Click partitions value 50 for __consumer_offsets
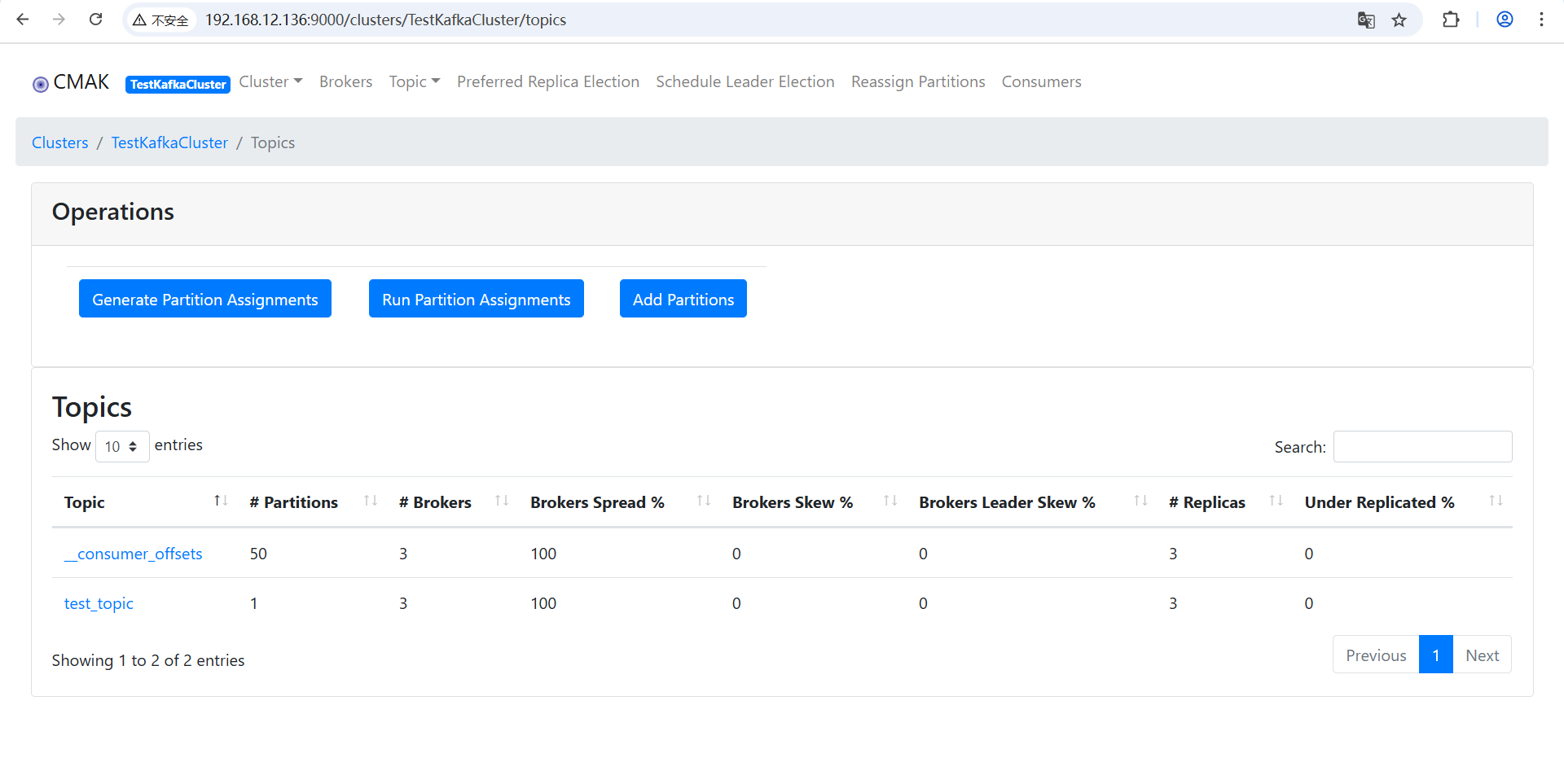This screenshot has width=1564, height=784. pyautogui.click(x=258, y=554)
